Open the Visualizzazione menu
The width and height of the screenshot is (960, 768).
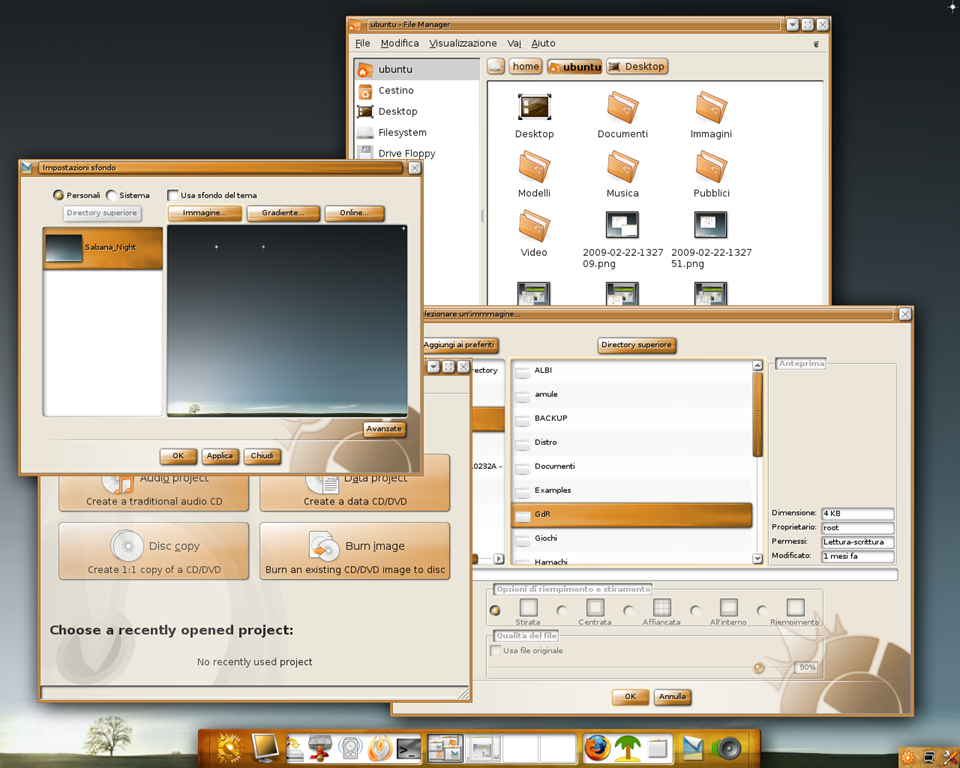(463, 43)
